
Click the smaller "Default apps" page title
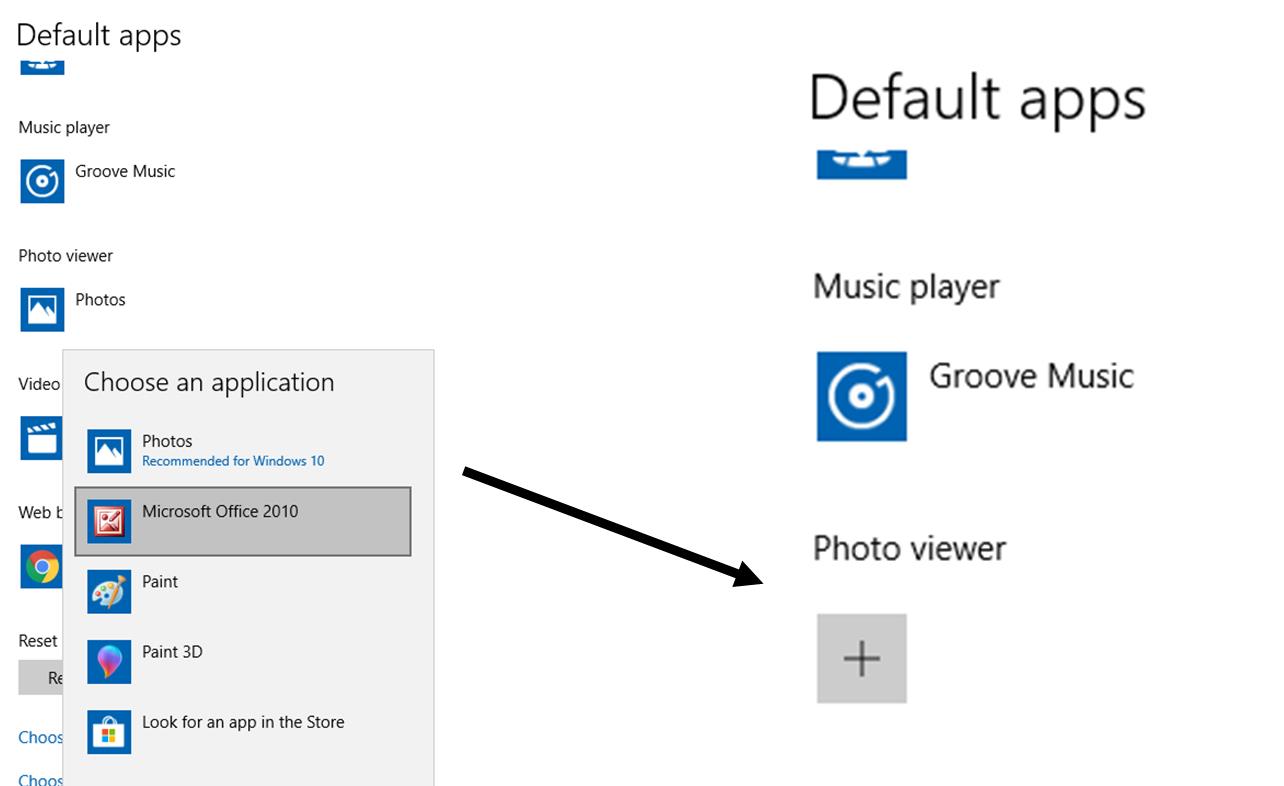tap(99, 35)
